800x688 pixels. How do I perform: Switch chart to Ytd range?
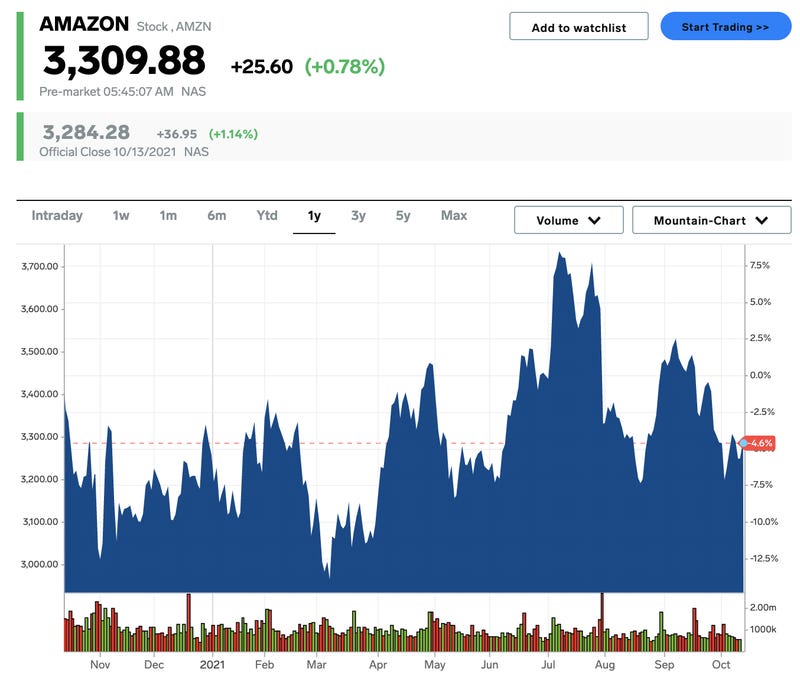click(x=267, y=216)
